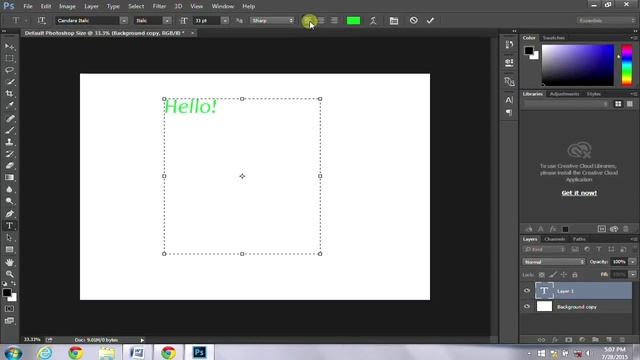Toggle center text alignment button
This screenshot has height=360, width=640.
[x=321, y=20]
